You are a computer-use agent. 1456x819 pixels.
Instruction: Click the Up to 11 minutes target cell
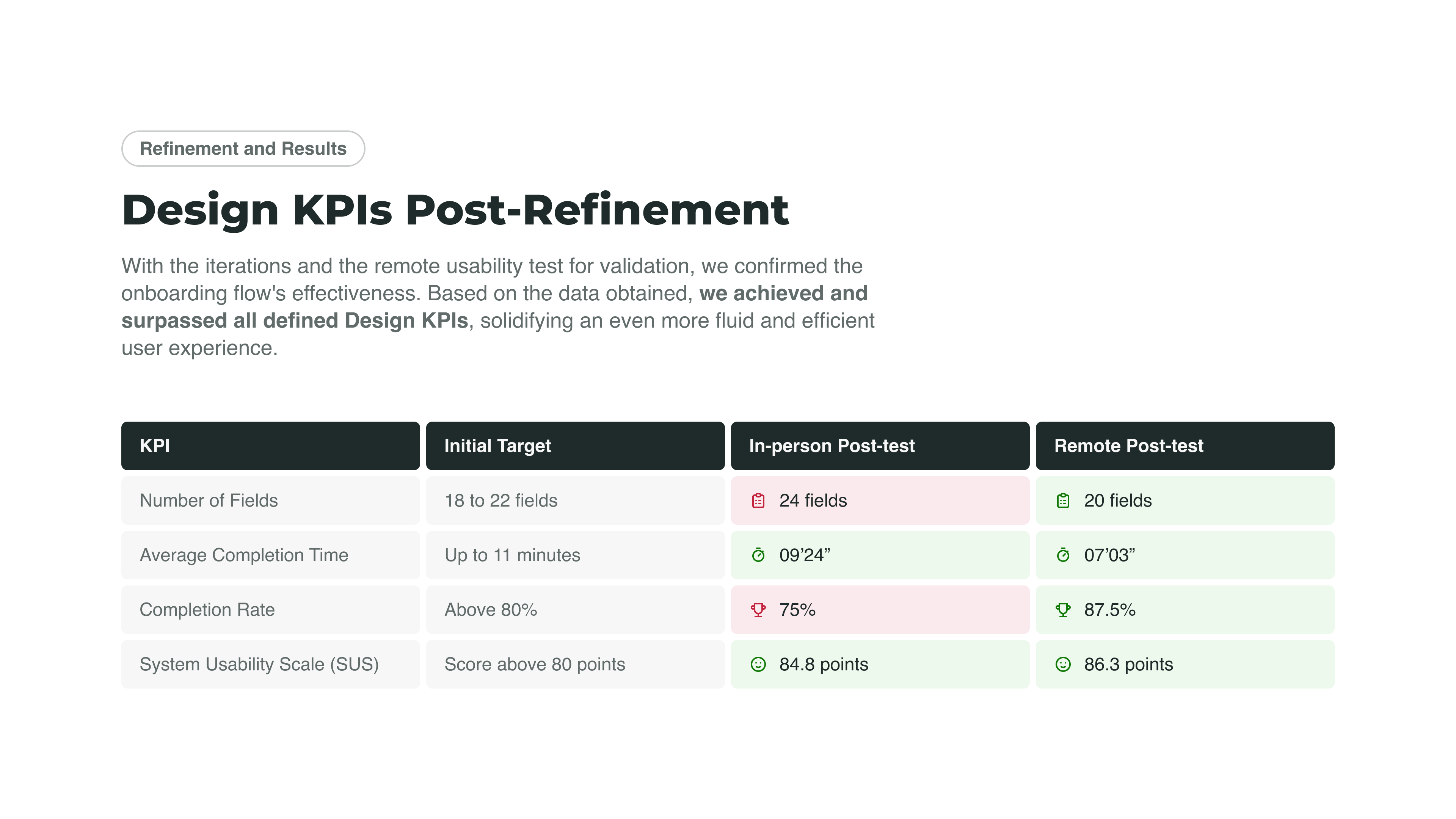click(x=512, y=555)
